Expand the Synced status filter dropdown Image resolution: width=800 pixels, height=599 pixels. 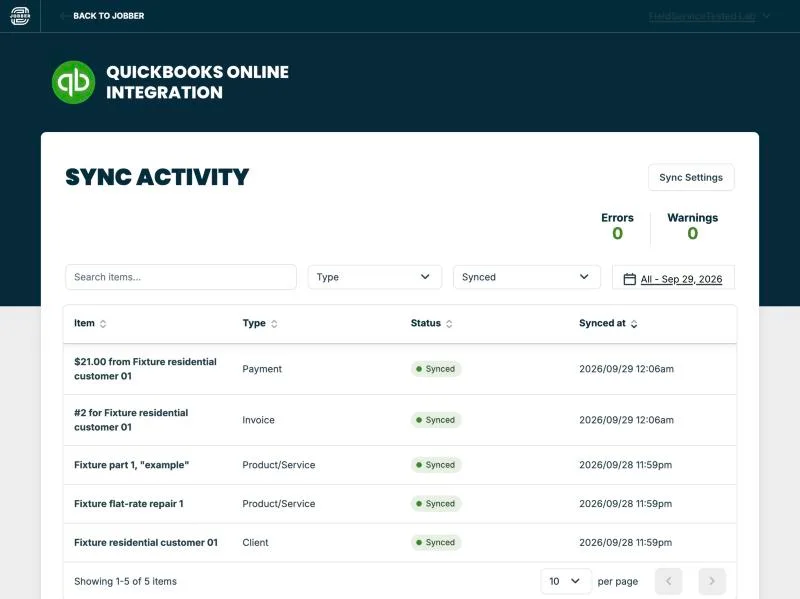point(527,277)
